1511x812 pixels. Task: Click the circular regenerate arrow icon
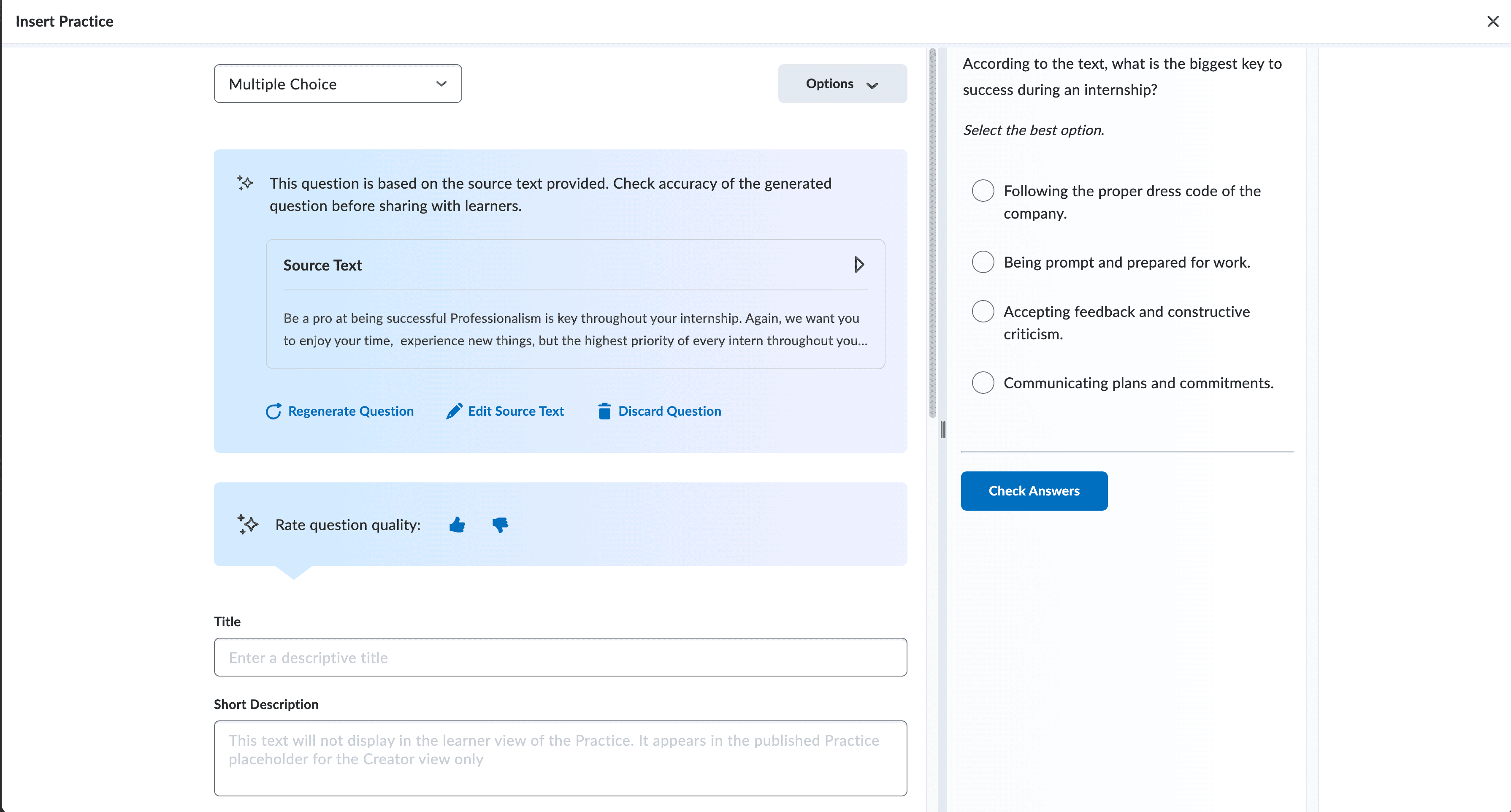coord(273,411)
